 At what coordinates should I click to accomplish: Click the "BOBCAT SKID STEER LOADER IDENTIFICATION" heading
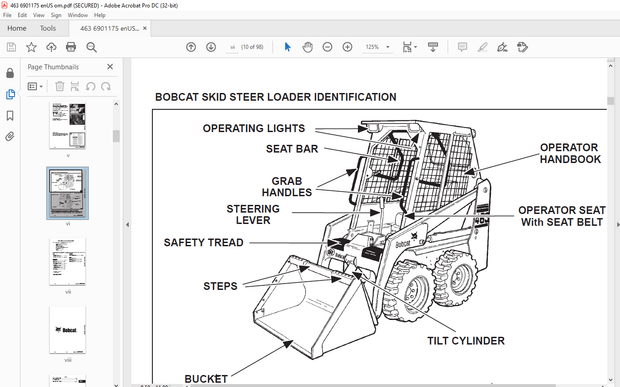(x=276, y=97)
